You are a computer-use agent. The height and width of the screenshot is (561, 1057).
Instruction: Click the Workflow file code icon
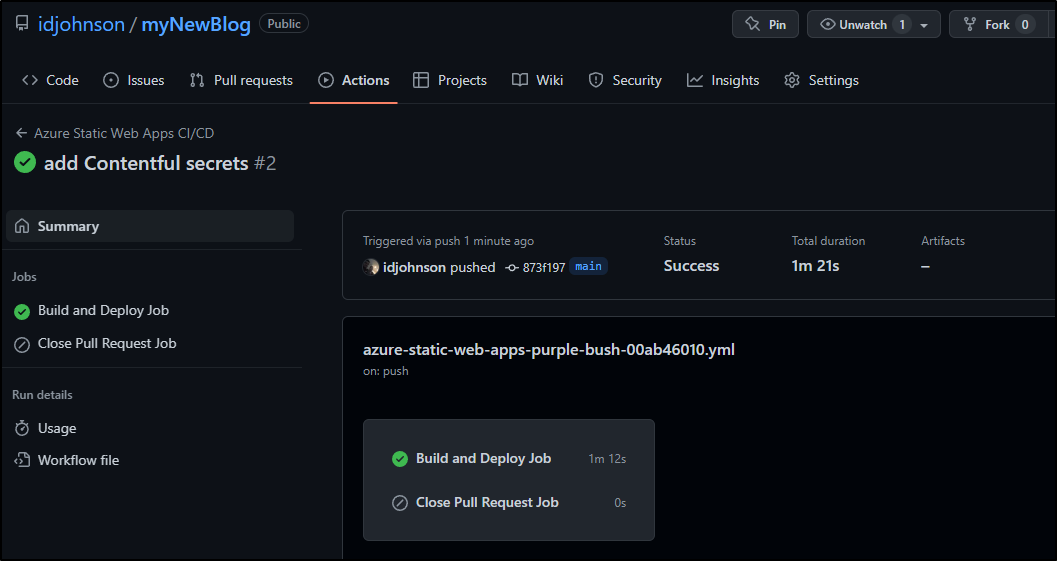[x=22, y=460]
